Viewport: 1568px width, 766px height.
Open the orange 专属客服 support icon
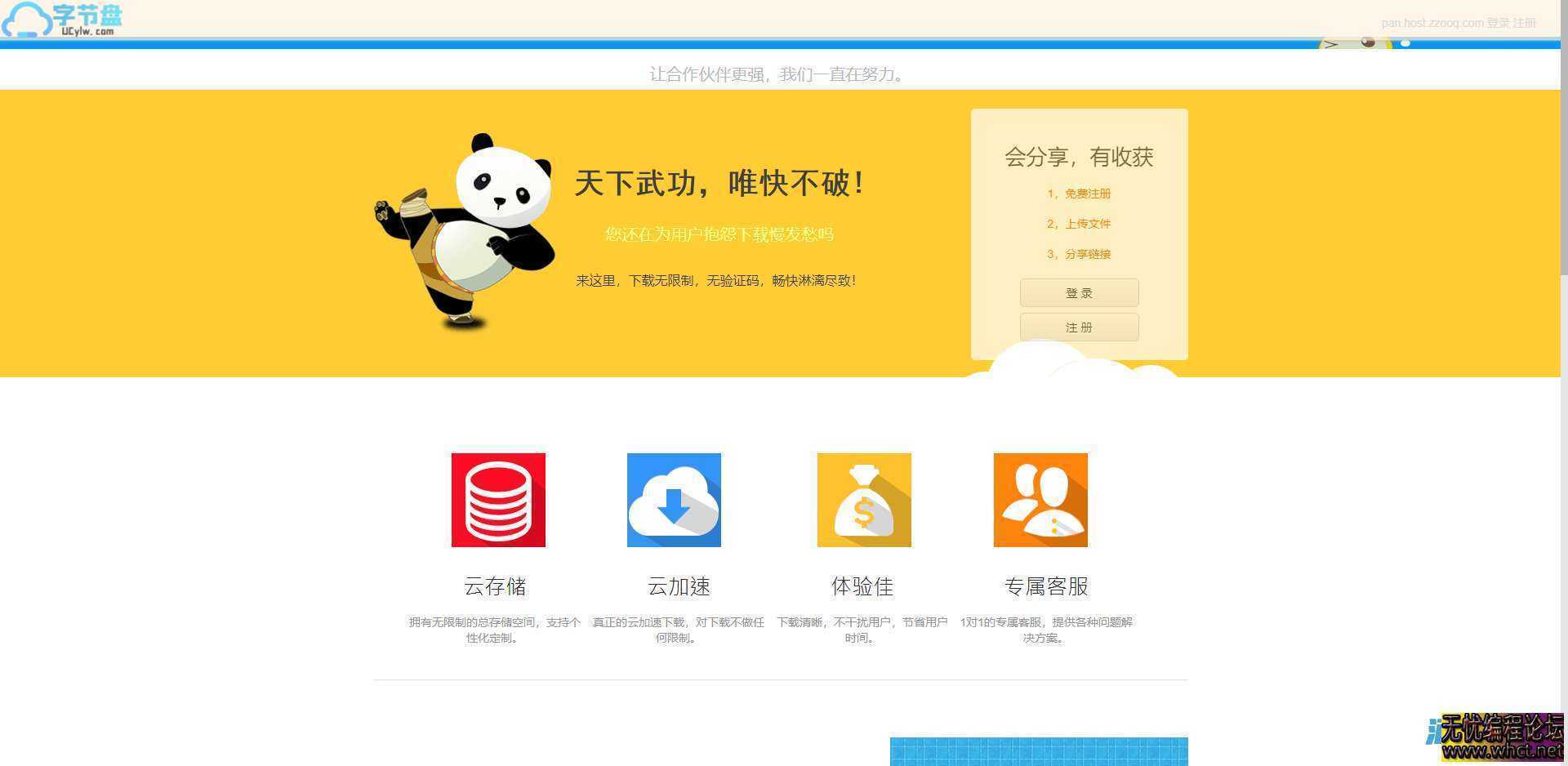1040,499
